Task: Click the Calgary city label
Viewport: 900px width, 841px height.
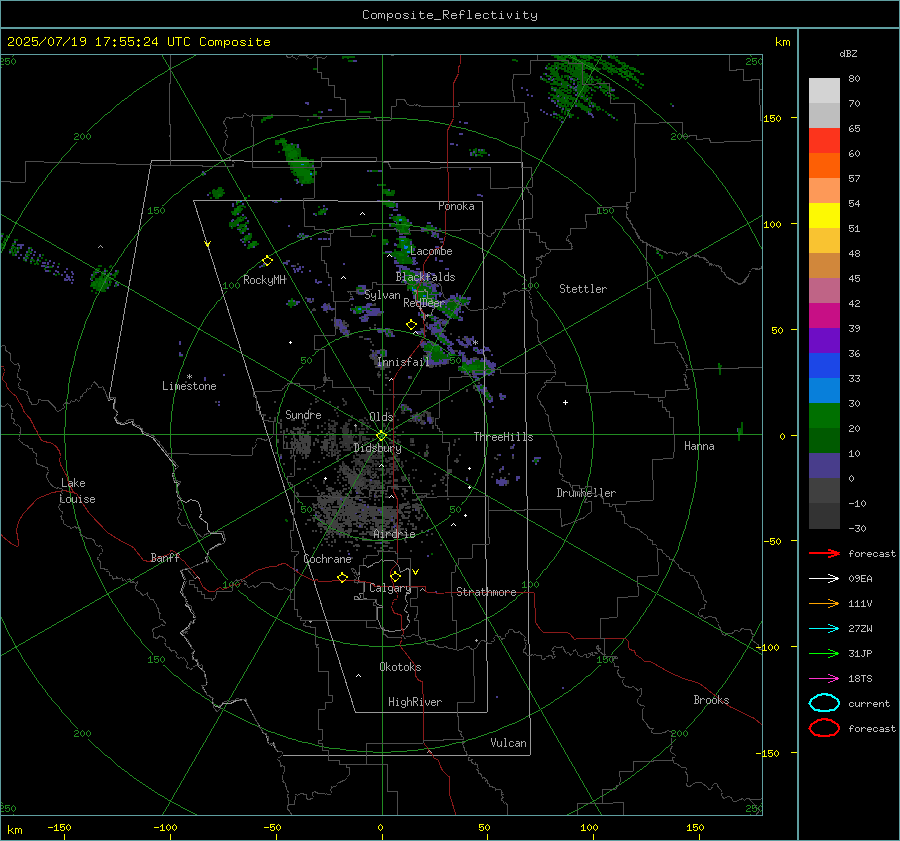Action: [x=390, y=588]
